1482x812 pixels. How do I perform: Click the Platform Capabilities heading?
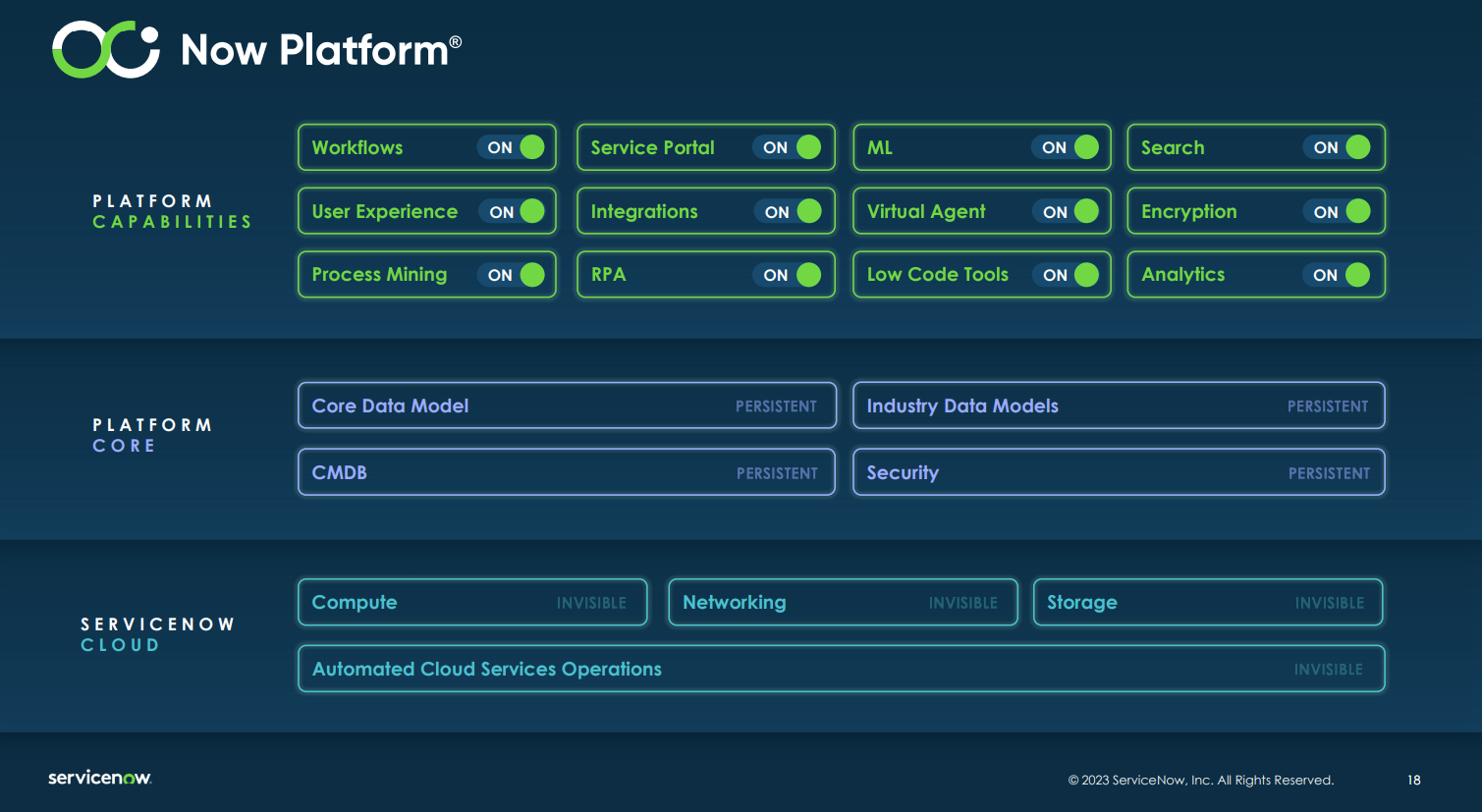click(172, 211)
